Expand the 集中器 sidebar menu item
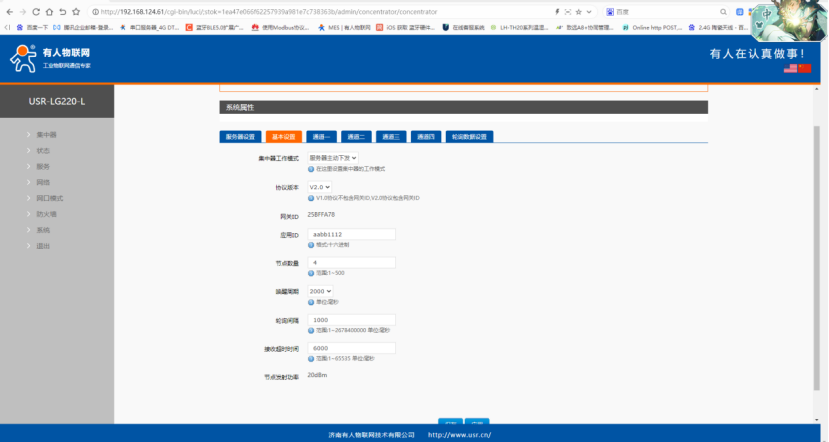The image size is (829, 442). point(46,134)
